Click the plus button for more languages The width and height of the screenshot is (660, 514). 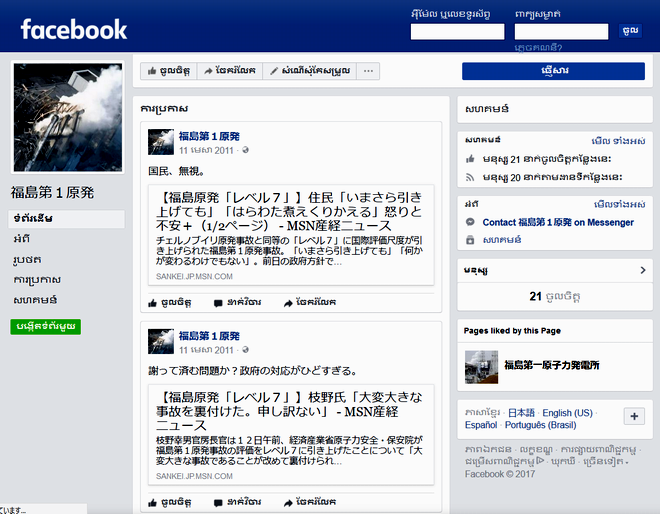click(634, 417)
